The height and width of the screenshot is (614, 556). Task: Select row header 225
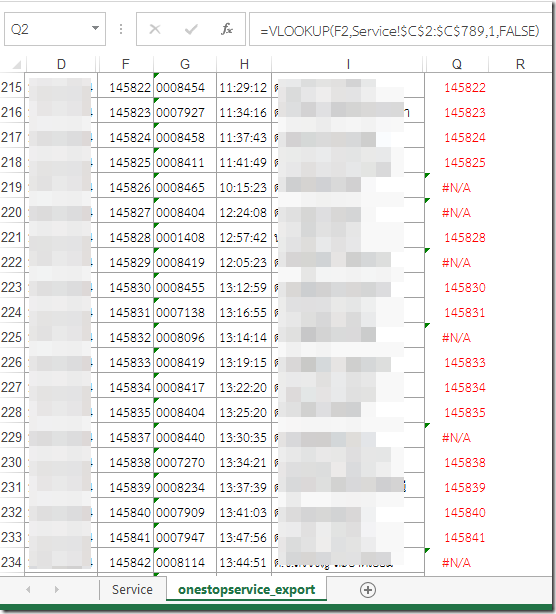pos(12,337)
